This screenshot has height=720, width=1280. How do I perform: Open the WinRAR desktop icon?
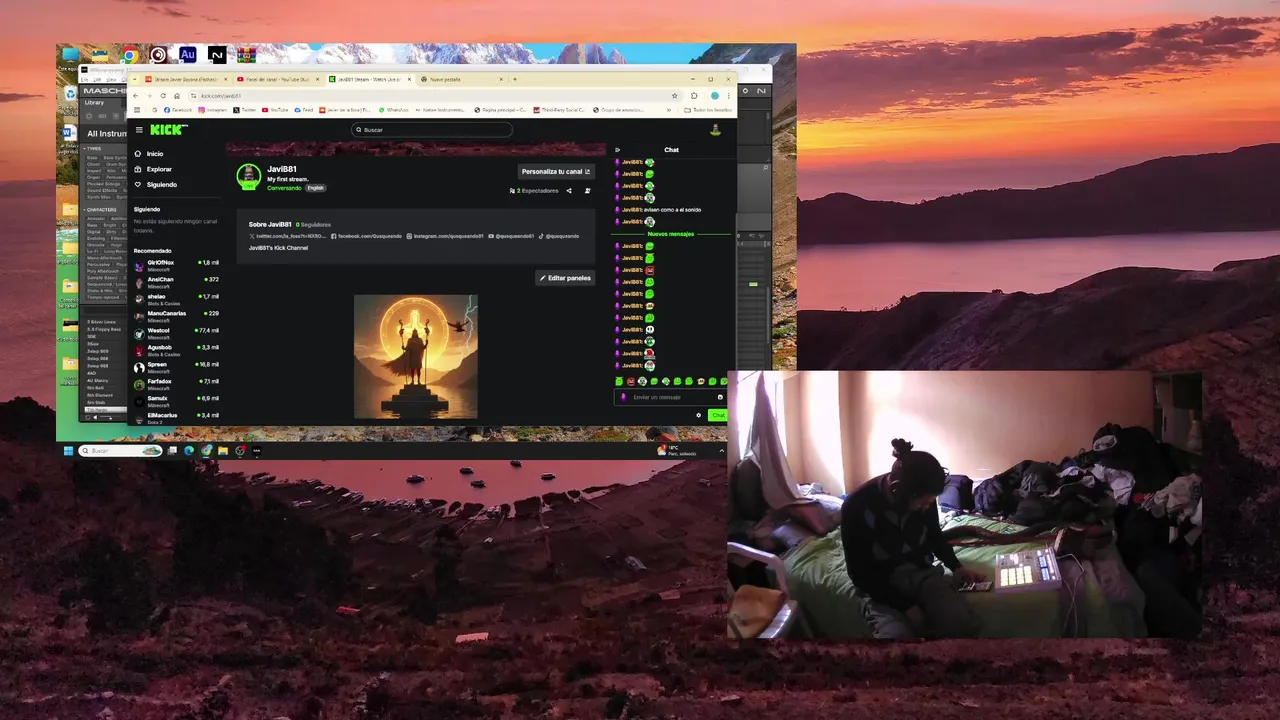coord(245,55)
